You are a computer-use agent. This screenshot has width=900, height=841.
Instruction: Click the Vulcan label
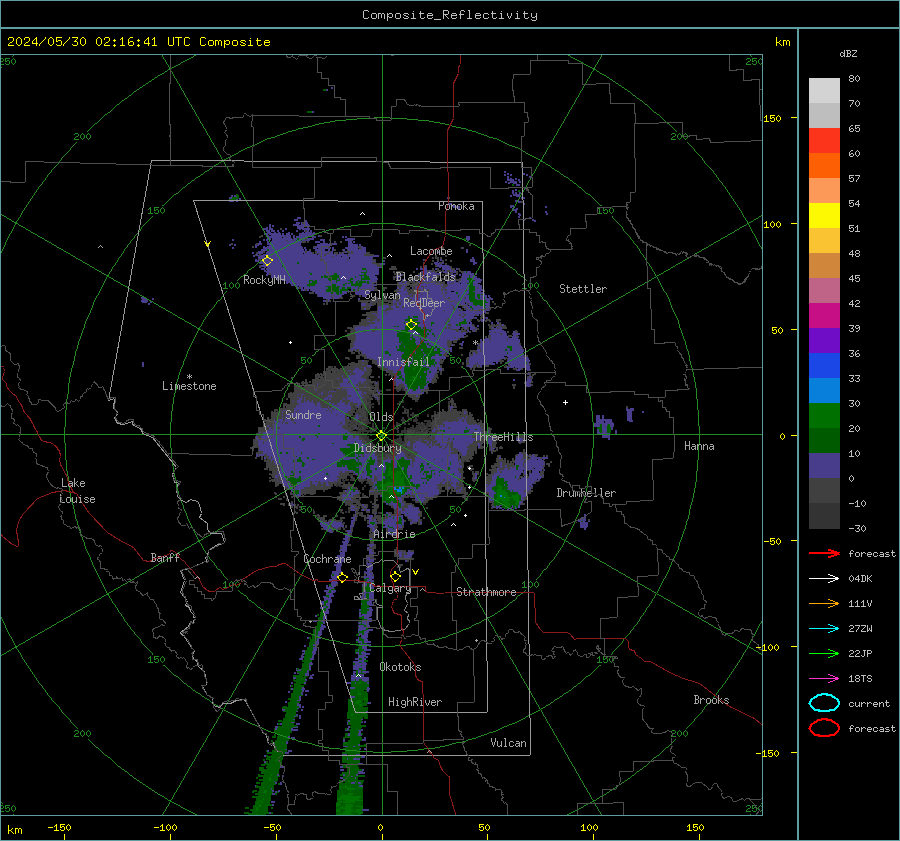tap(509, 743)
